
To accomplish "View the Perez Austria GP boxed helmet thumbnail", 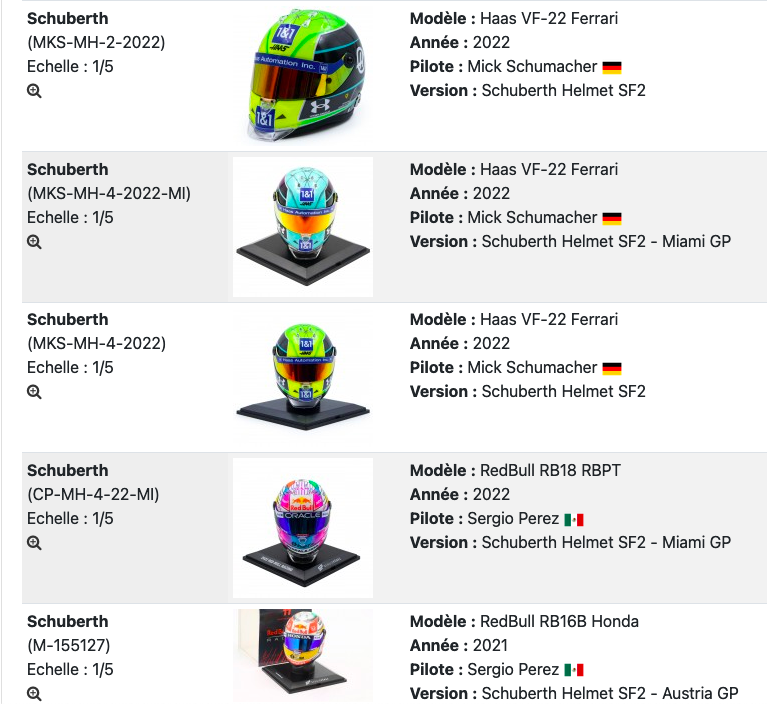I will (302, 655).
